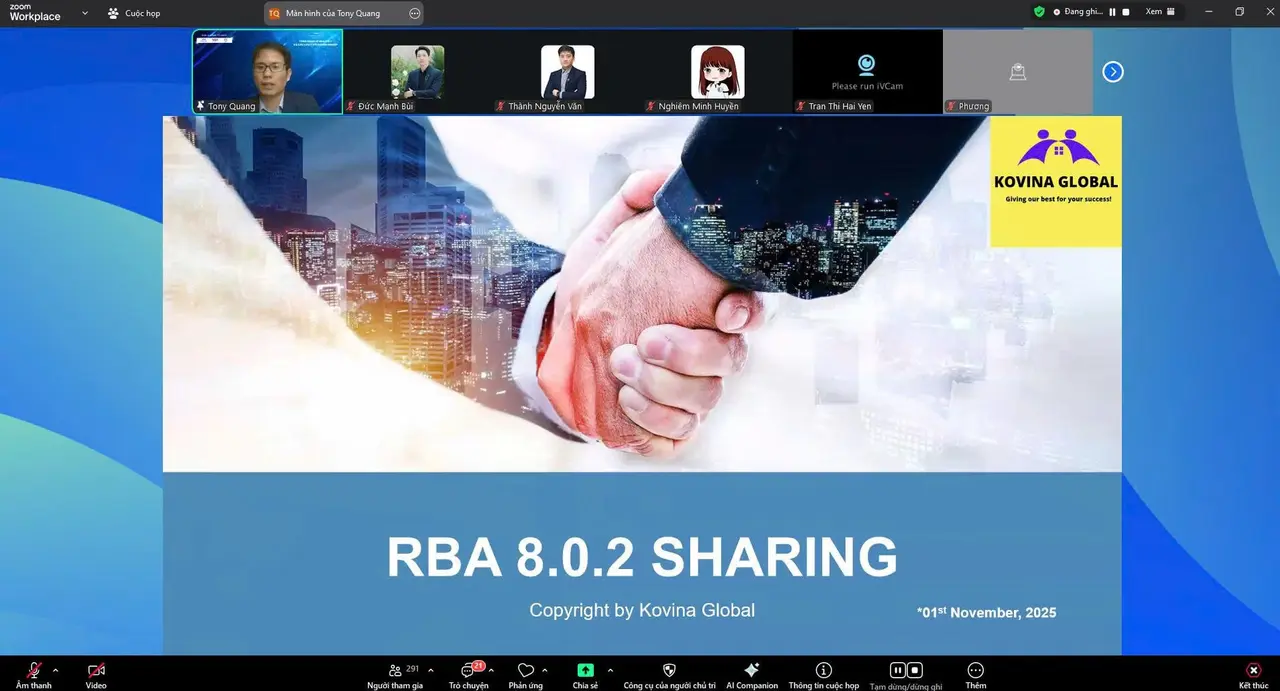Select Nghiêm Minh Huyền video thumbnail

click(717, 71)
